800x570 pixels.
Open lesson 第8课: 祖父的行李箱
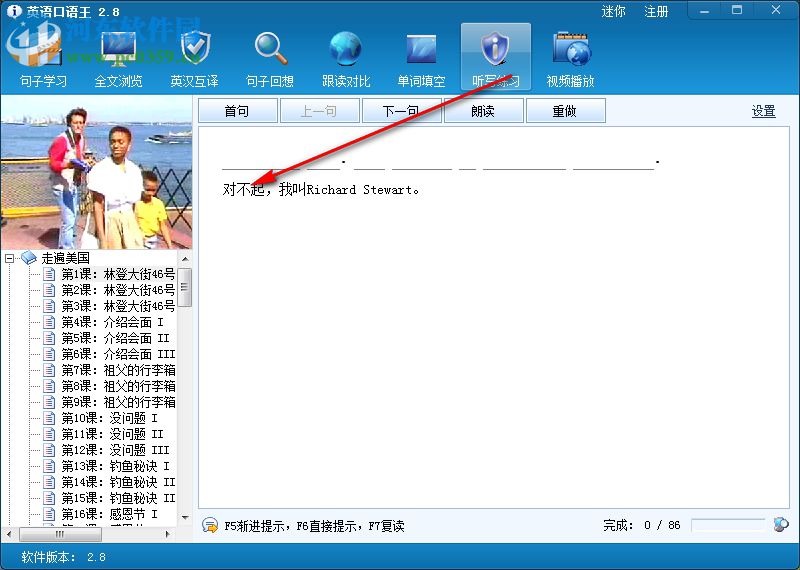tap(118, 386)
